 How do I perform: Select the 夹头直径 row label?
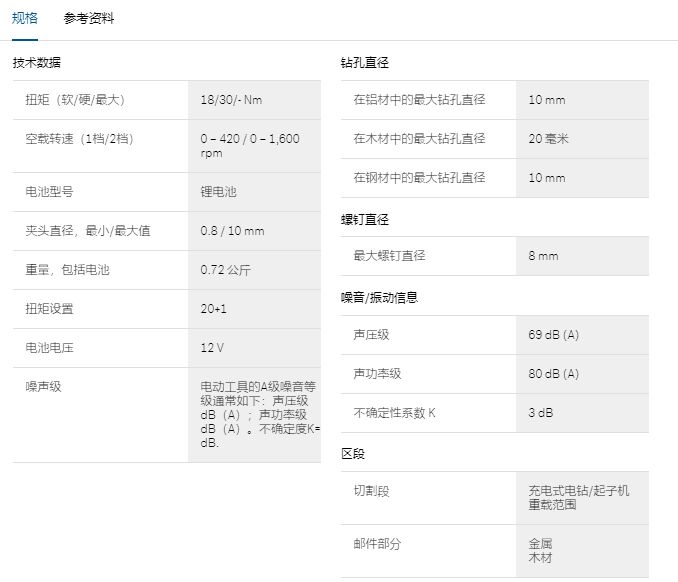click(x=88, y=230)
